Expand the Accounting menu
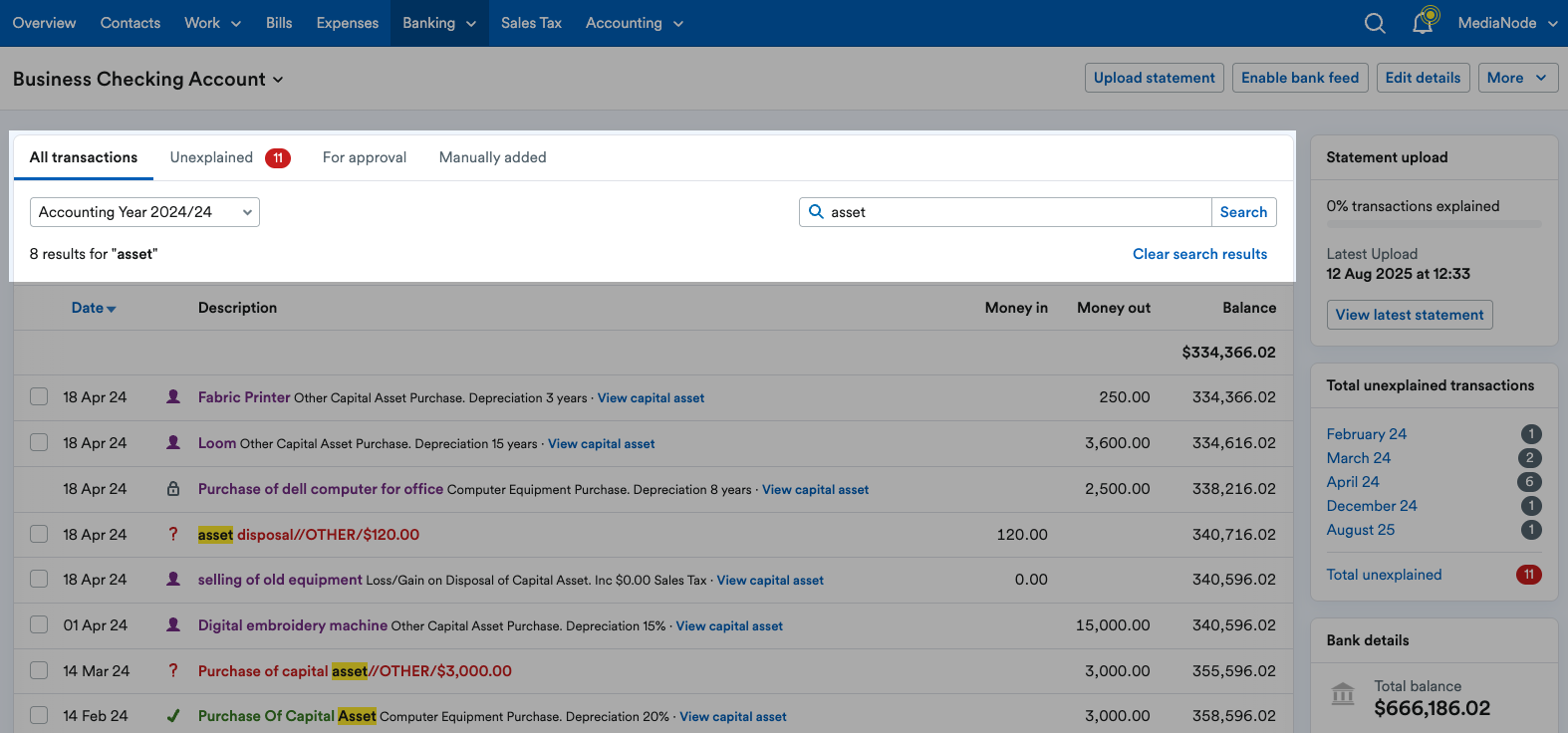This screenshot has height=733, width=1568. pos(635,23)
